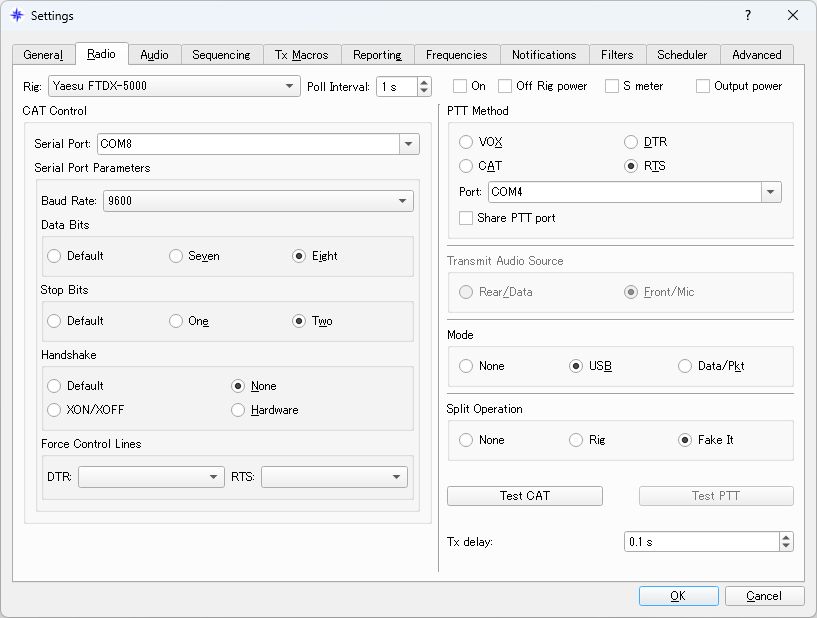Choose One stop bit
817x618 pixels.
click(176, 320)
